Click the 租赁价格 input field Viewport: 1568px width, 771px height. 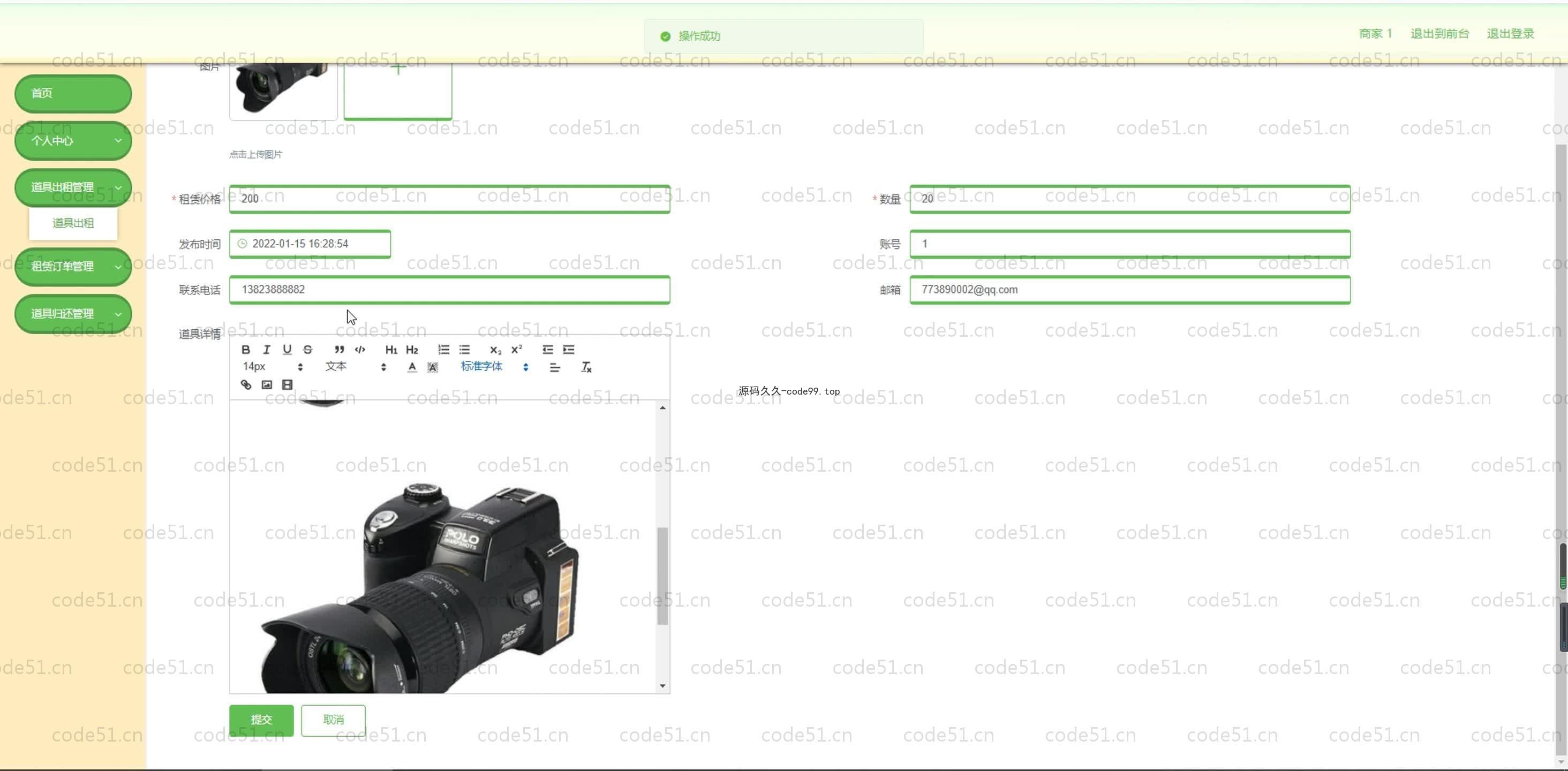(x=449, y=199)
